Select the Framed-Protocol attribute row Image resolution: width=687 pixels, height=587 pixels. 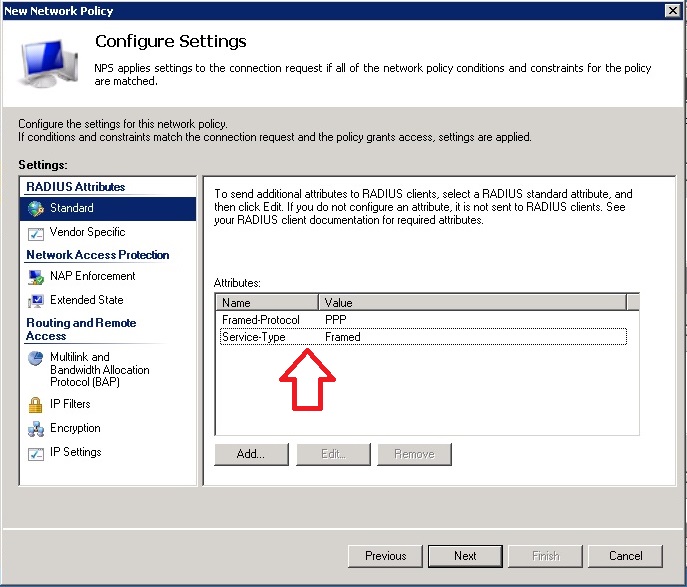[261, 320]
